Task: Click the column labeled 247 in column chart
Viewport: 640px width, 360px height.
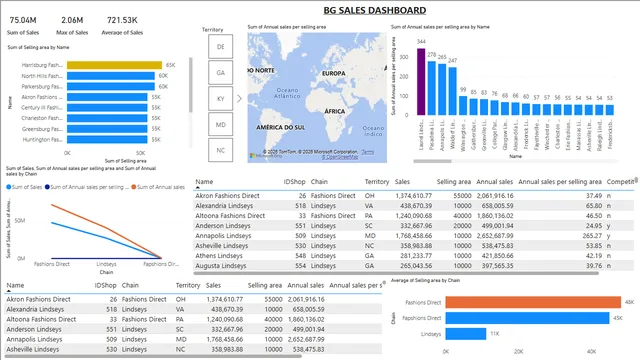Action: 452,91
